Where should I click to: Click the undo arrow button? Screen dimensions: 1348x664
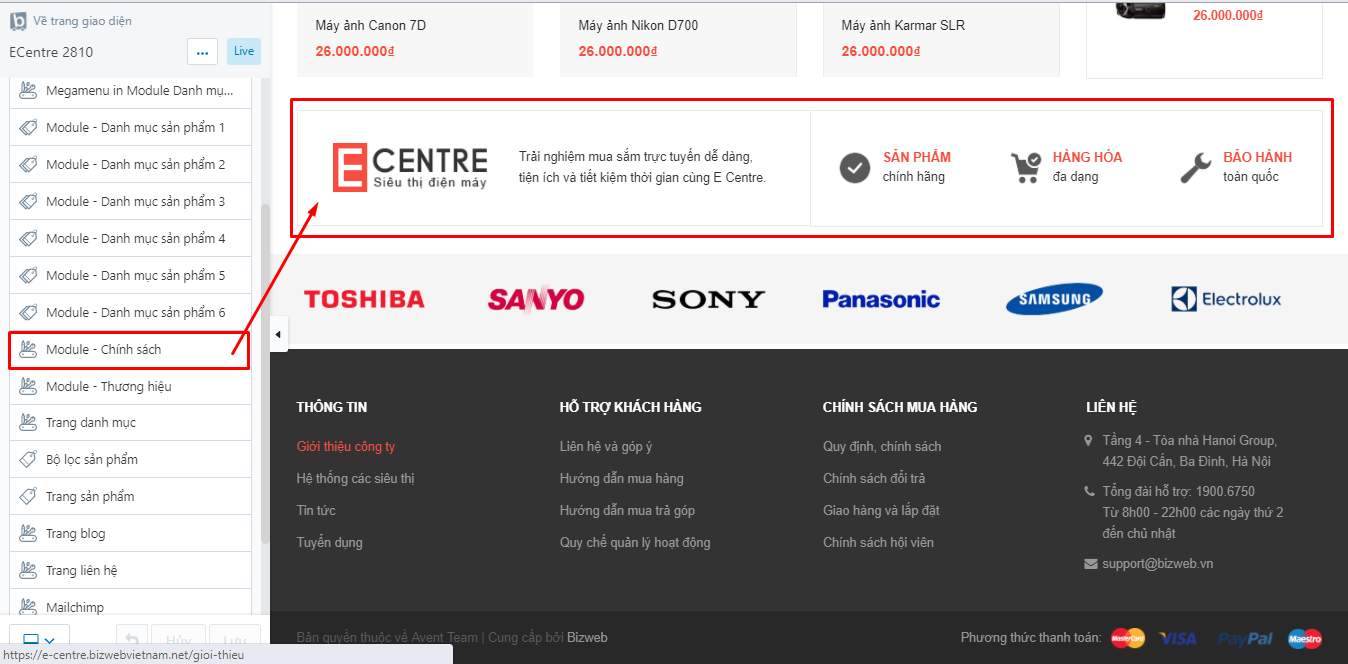pos(134,640)
